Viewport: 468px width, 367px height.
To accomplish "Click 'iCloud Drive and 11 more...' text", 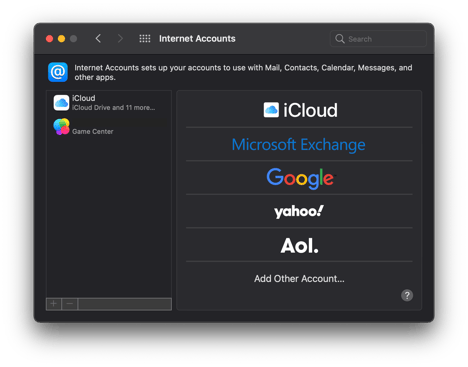I will tap(113, 108).
